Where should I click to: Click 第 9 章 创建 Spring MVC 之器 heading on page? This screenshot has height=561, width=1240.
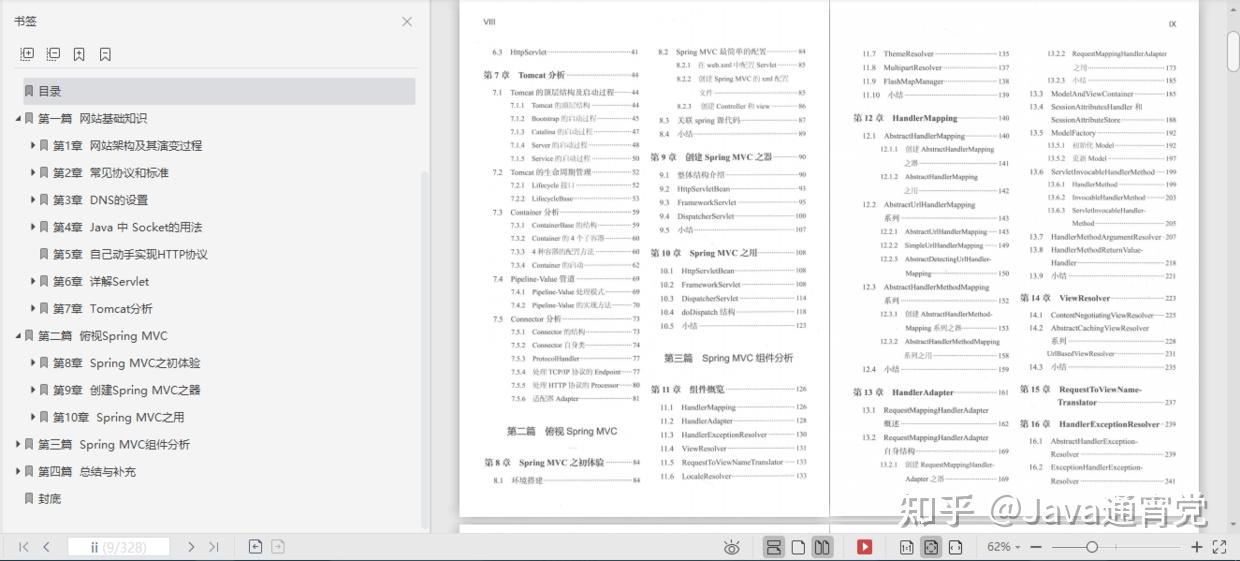[712, 157]
